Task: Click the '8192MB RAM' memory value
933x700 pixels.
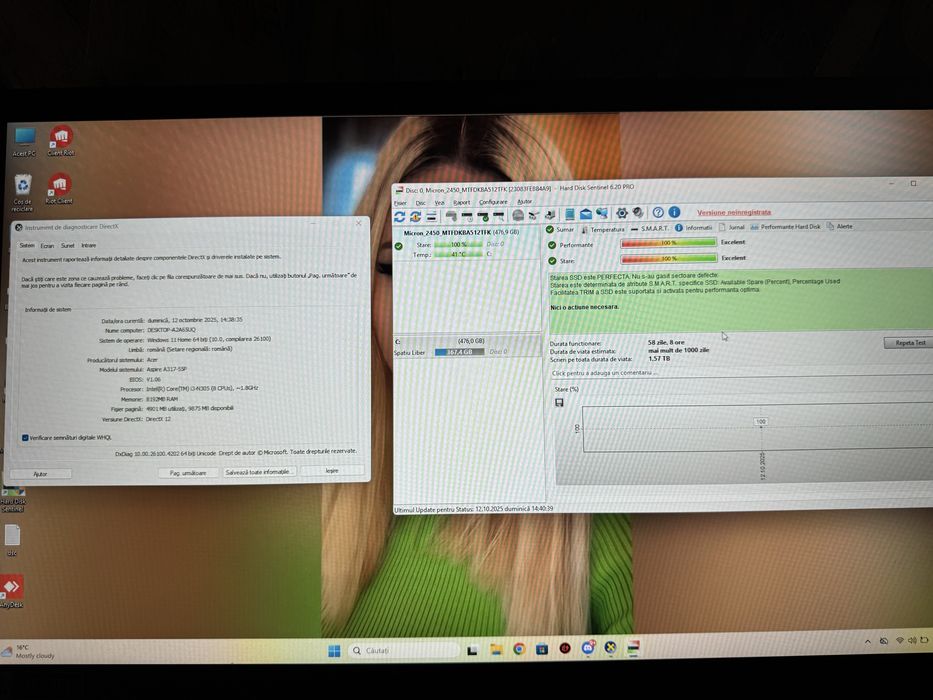Action: tap(162, 399)
